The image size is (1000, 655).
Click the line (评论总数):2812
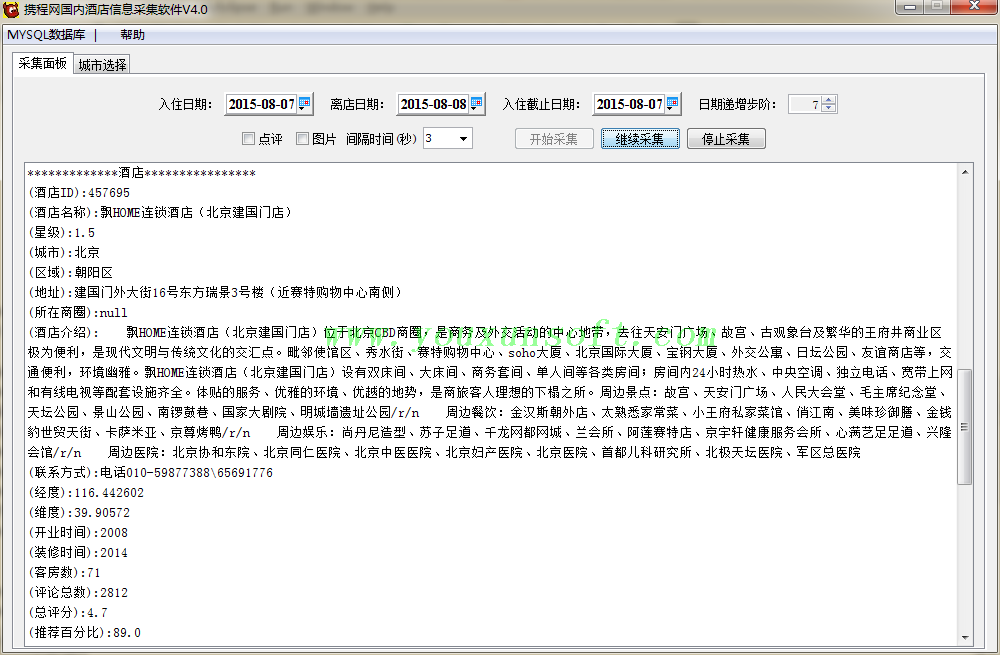click(77, 592)
